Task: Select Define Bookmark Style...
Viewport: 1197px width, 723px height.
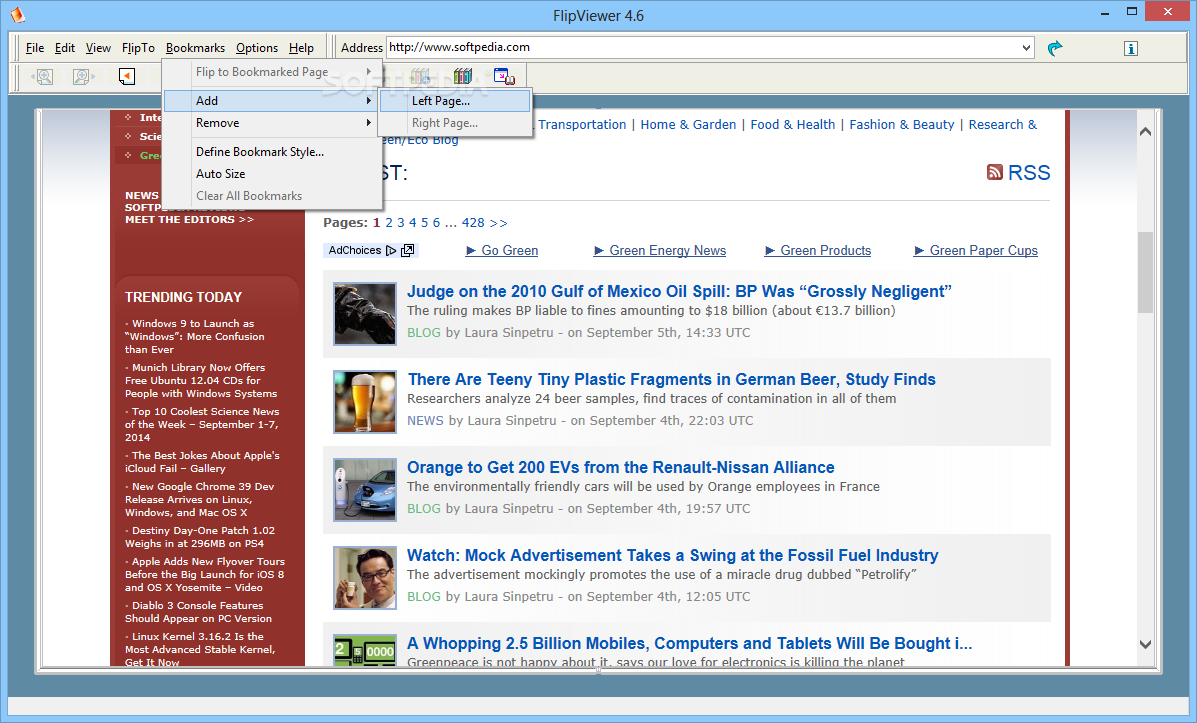Action: point(273,152)
